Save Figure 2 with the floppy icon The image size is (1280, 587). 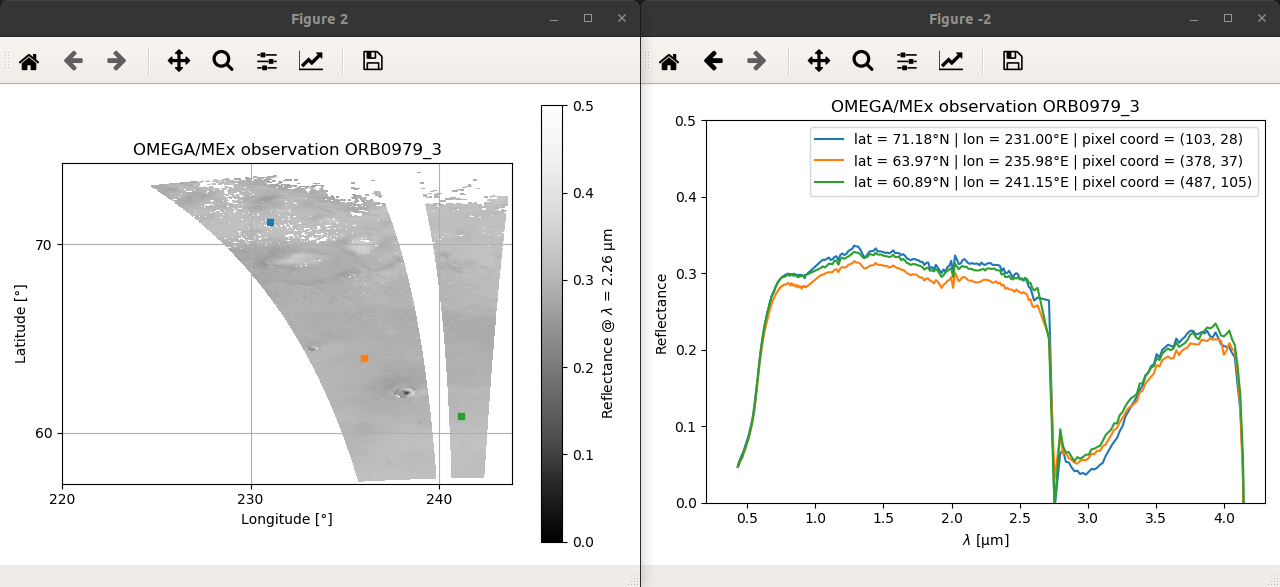(373, 61)
